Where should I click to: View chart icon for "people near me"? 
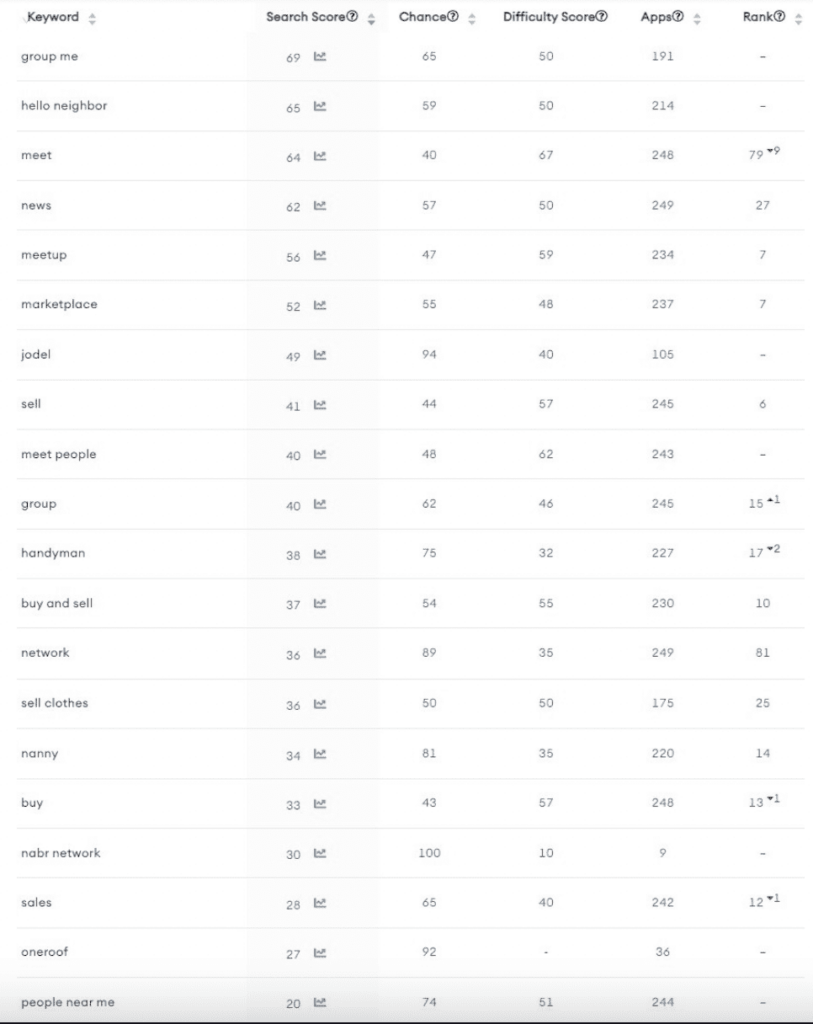pyautogui.click(x=320, y=1002)
